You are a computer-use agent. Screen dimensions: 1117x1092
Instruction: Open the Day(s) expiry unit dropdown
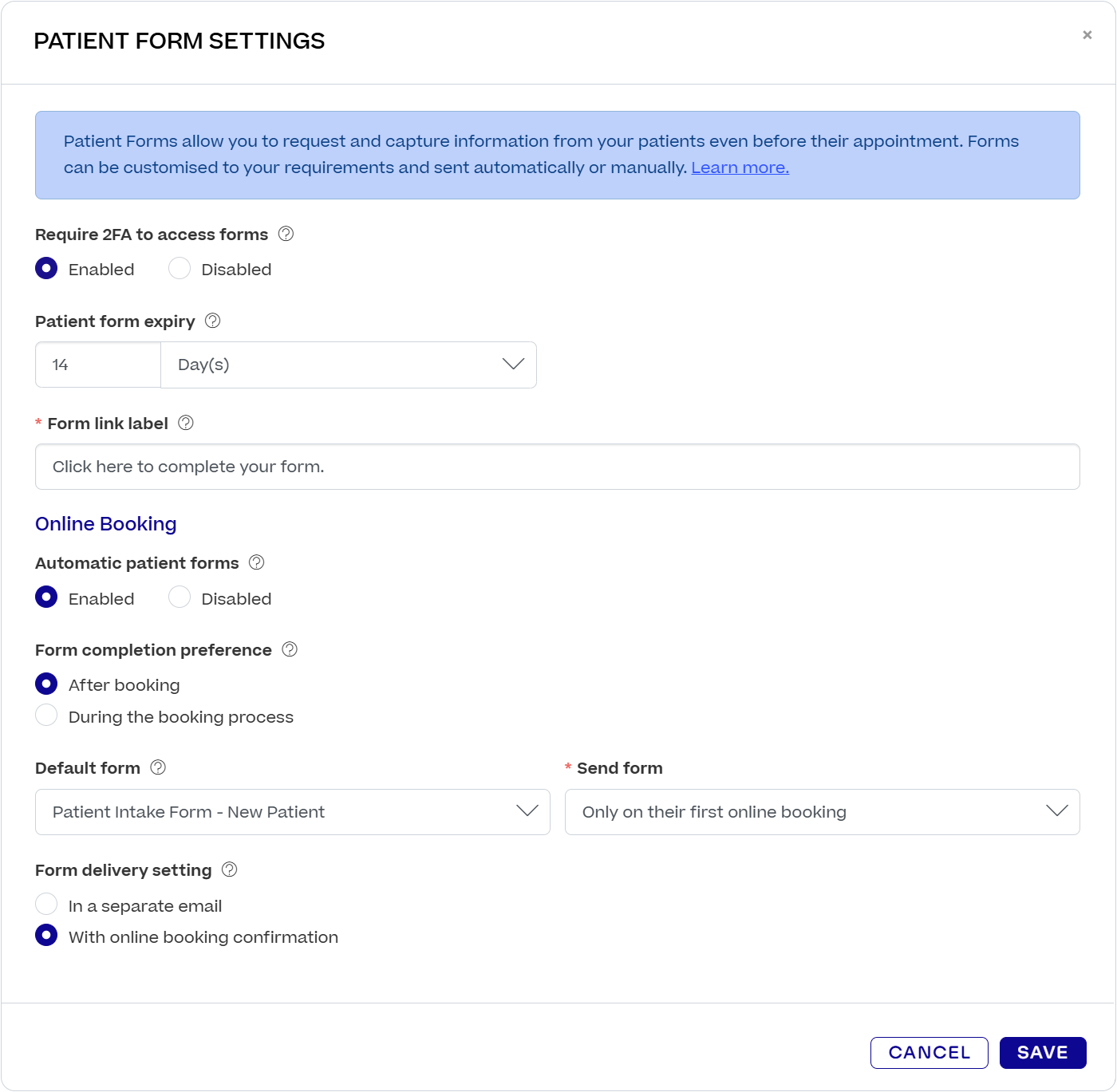click(x=349, y=365)
